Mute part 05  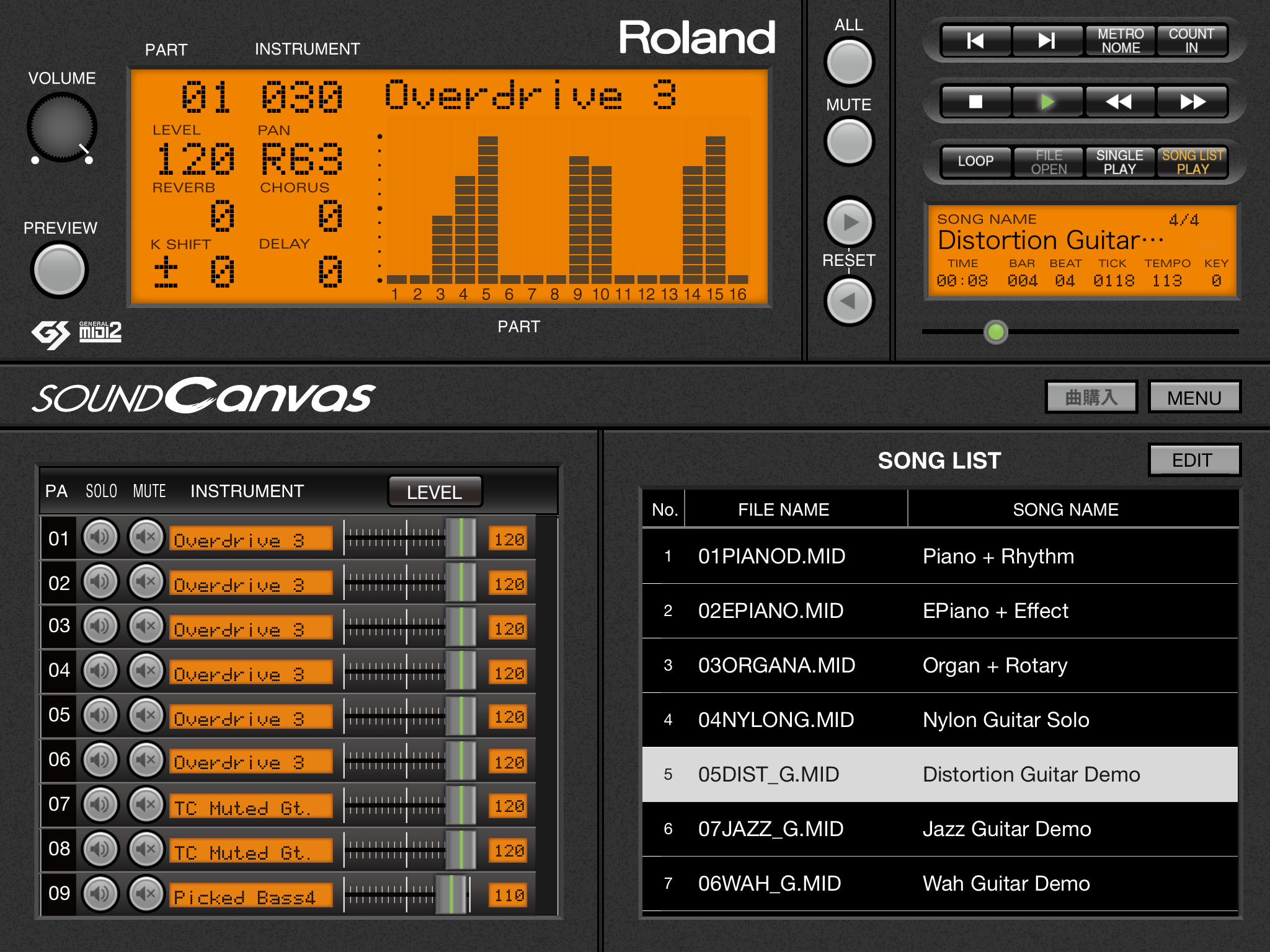146,715
